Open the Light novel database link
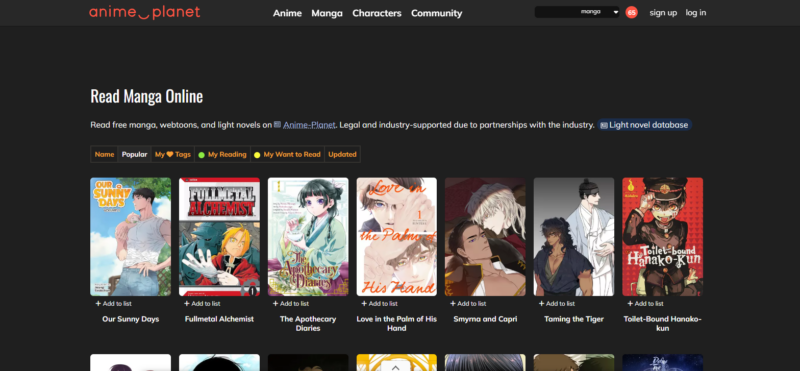The height and width of the screenshot is (371, 800). coord(644,125)
